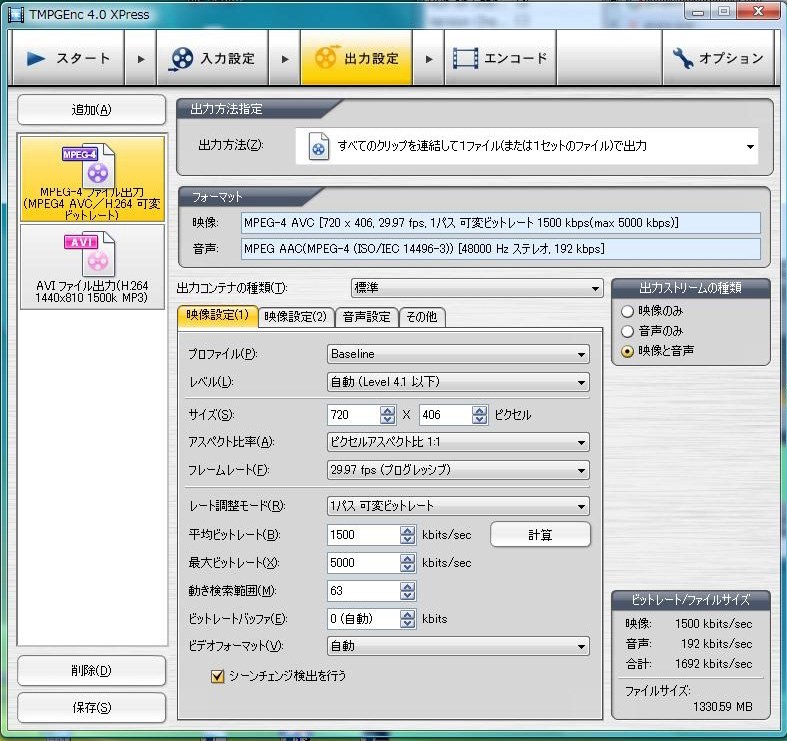This screenshot has width=787, height=741.
Task: Click height 406 size spinner arrows
Action: 480,415
